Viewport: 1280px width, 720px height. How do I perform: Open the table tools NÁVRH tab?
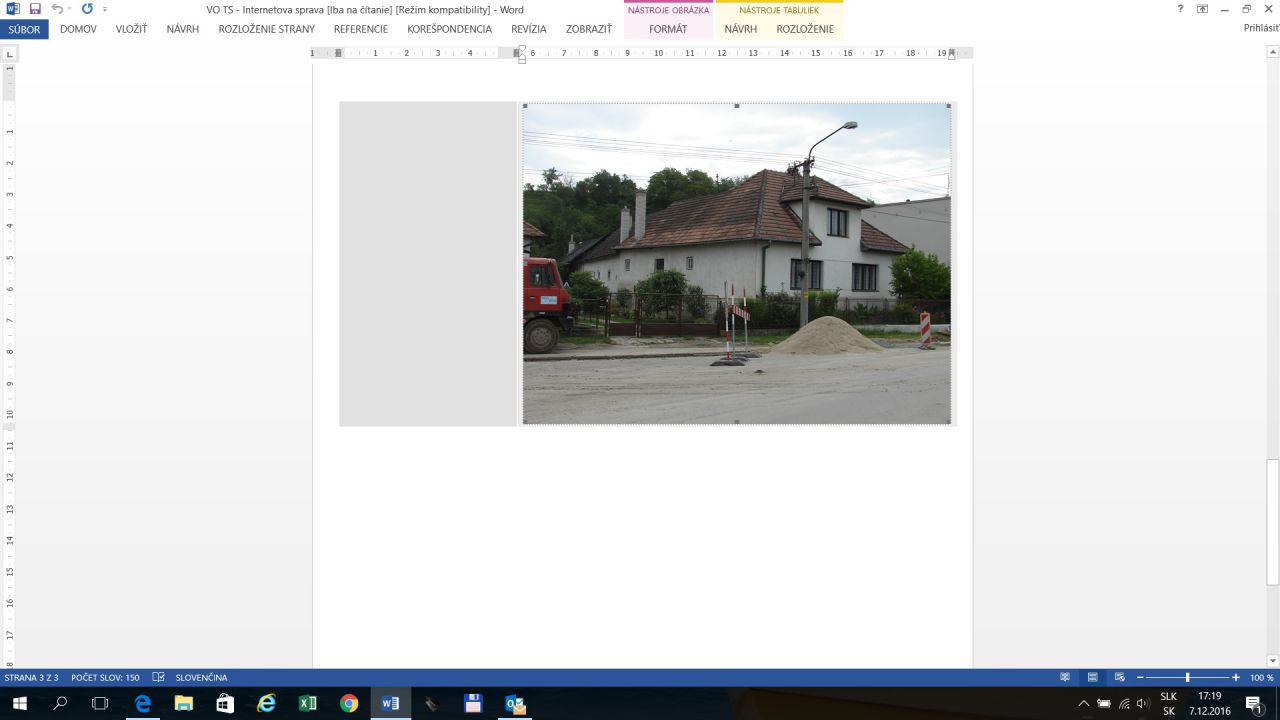click(x=741, y=29)
